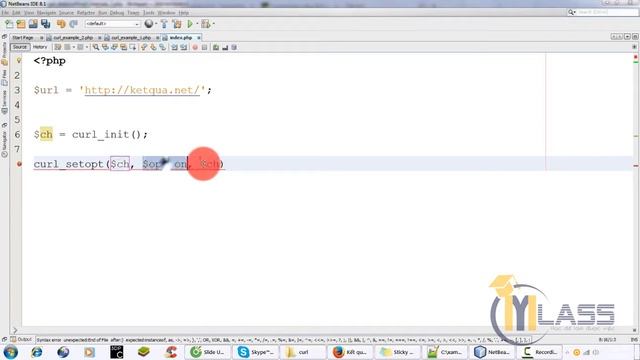640x360 pixels.
Task: Click the Redo toolbar icon
Action: pyautogui.click(x=73, y=24)
